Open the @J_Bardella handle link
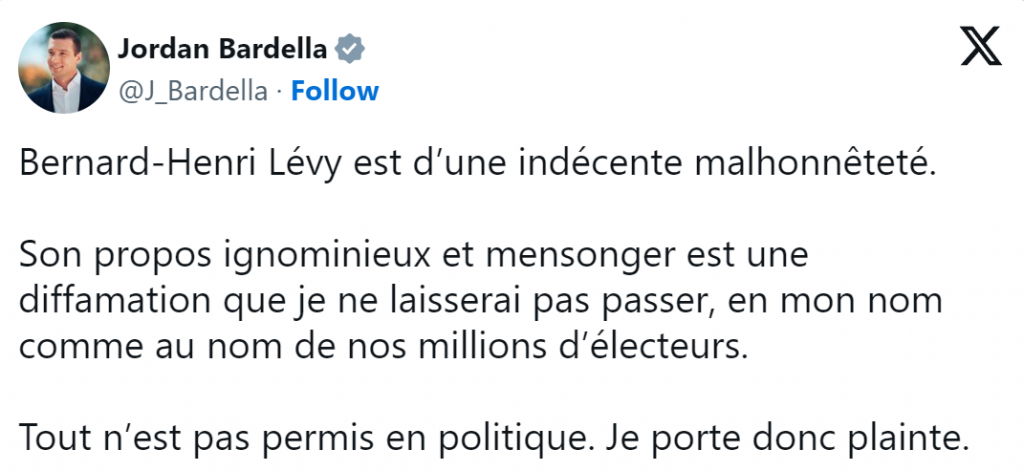The width and height of the screenshot is (1024, 471). click(x=194, y=92)
